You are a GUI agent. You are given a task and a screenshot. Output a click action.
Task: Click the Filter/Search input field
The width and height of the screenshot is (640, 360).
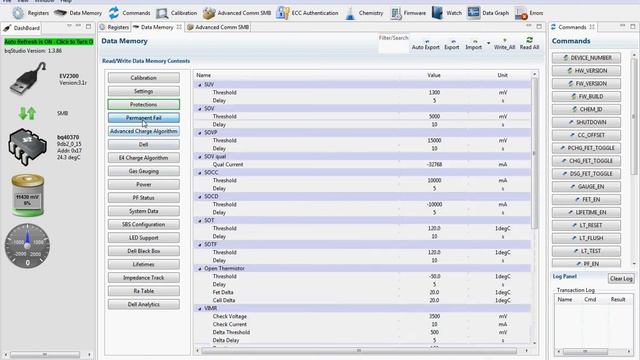coord(393,43)
